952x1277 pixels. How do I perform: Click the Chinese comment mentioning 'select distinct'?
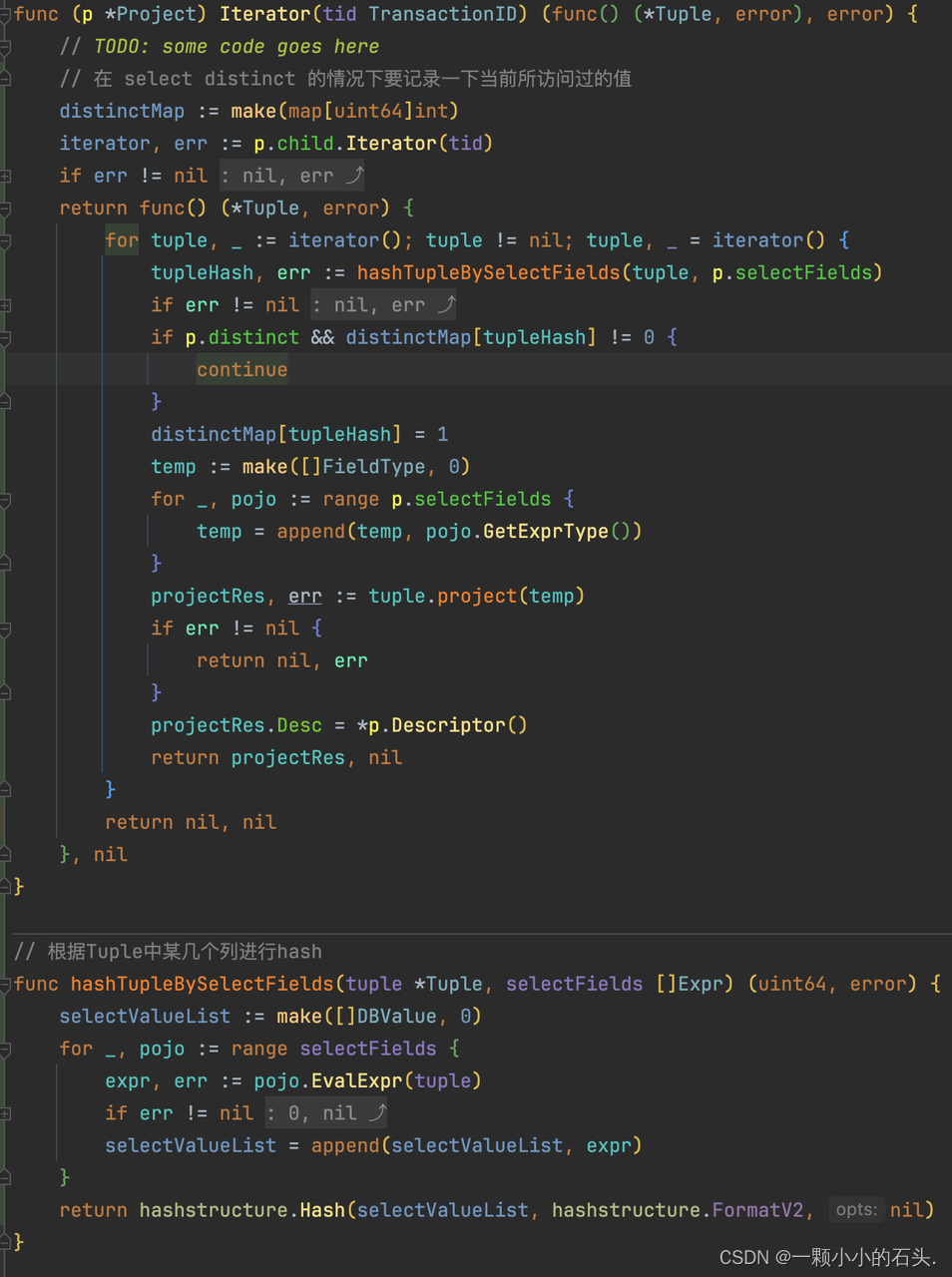point(345,79)
